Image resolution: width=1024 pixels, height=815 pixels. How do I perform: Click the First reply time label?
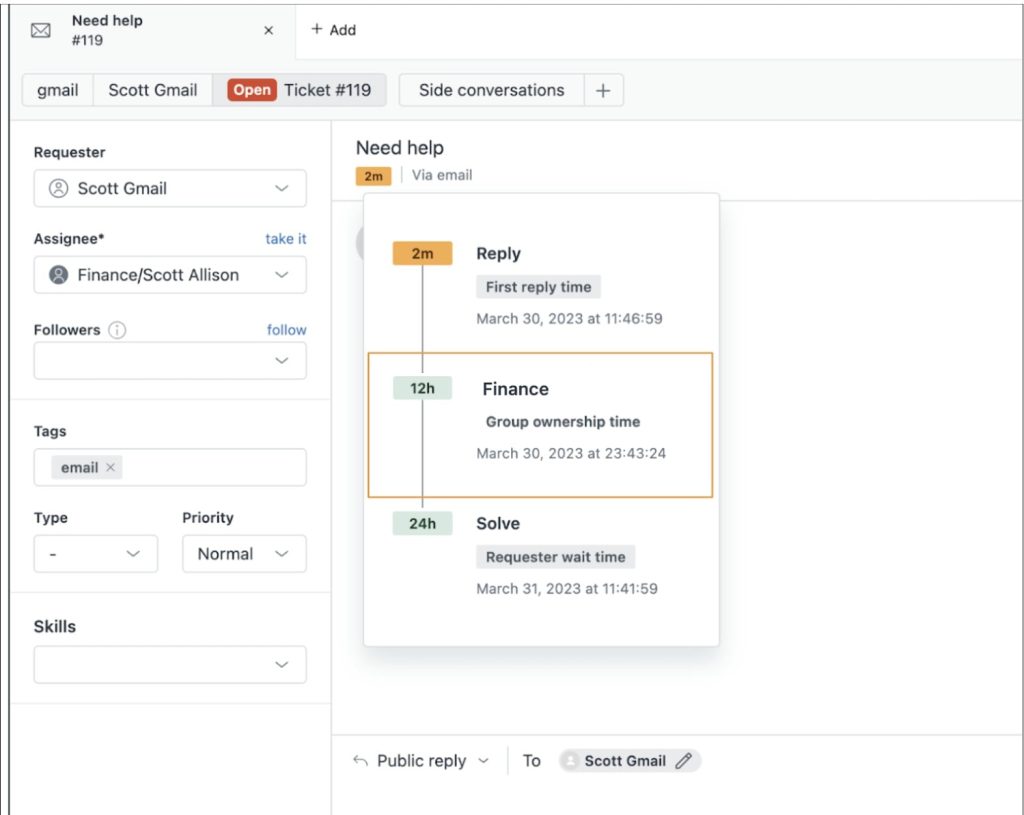(538, 287)
